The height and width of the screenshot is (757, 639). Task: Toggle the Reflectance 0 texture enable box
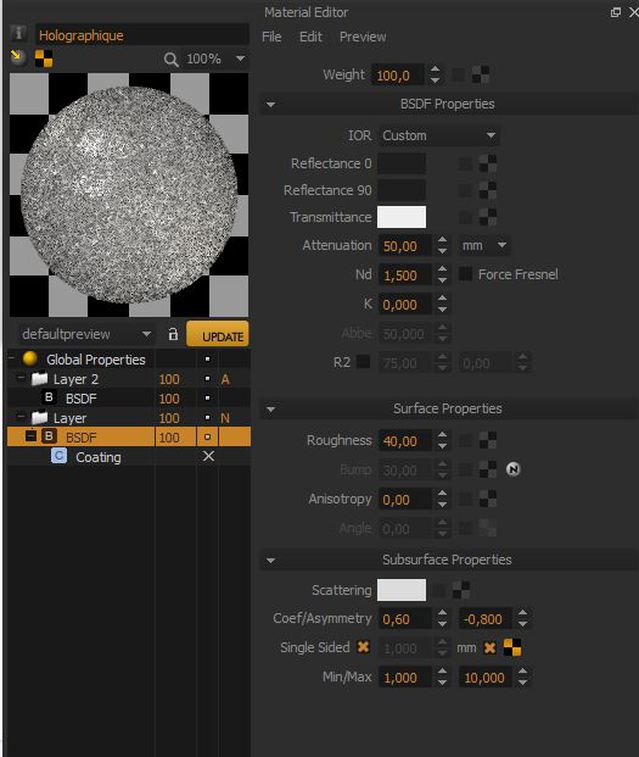465,164
